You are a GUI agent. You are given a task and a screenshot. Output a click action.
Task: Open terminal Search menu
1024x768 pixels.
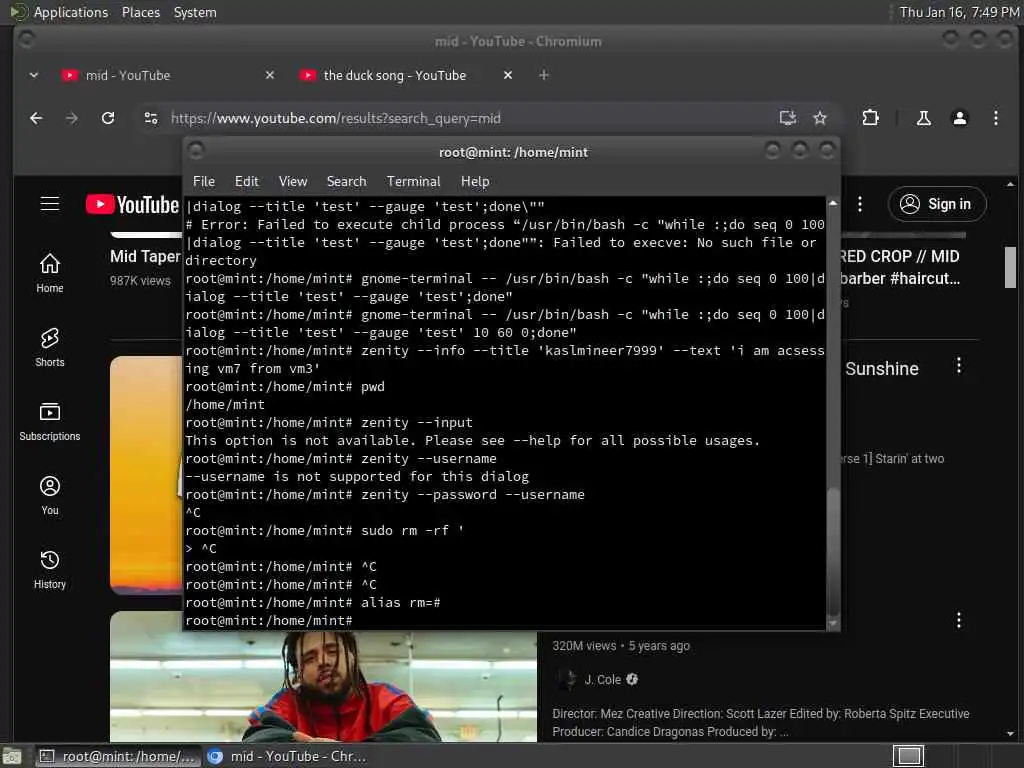point(346,182)
